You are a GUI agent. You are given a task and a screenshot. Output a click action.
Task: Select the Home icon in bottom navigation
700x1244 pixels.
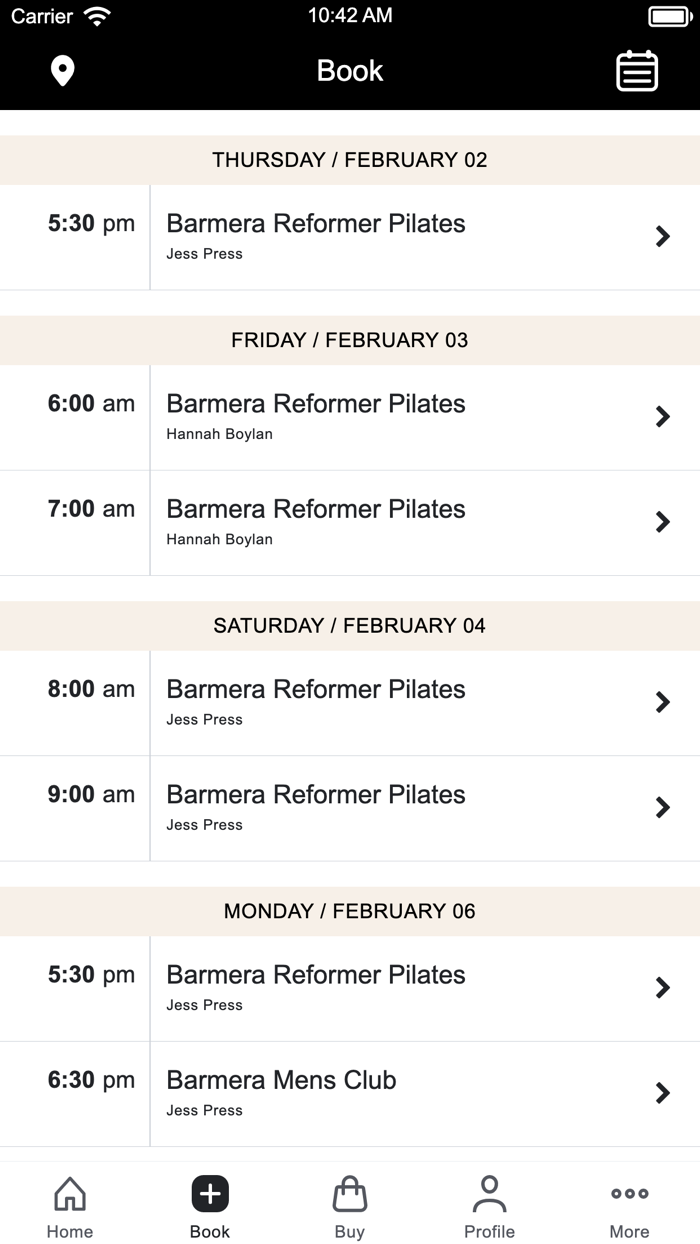[69, 1193]
